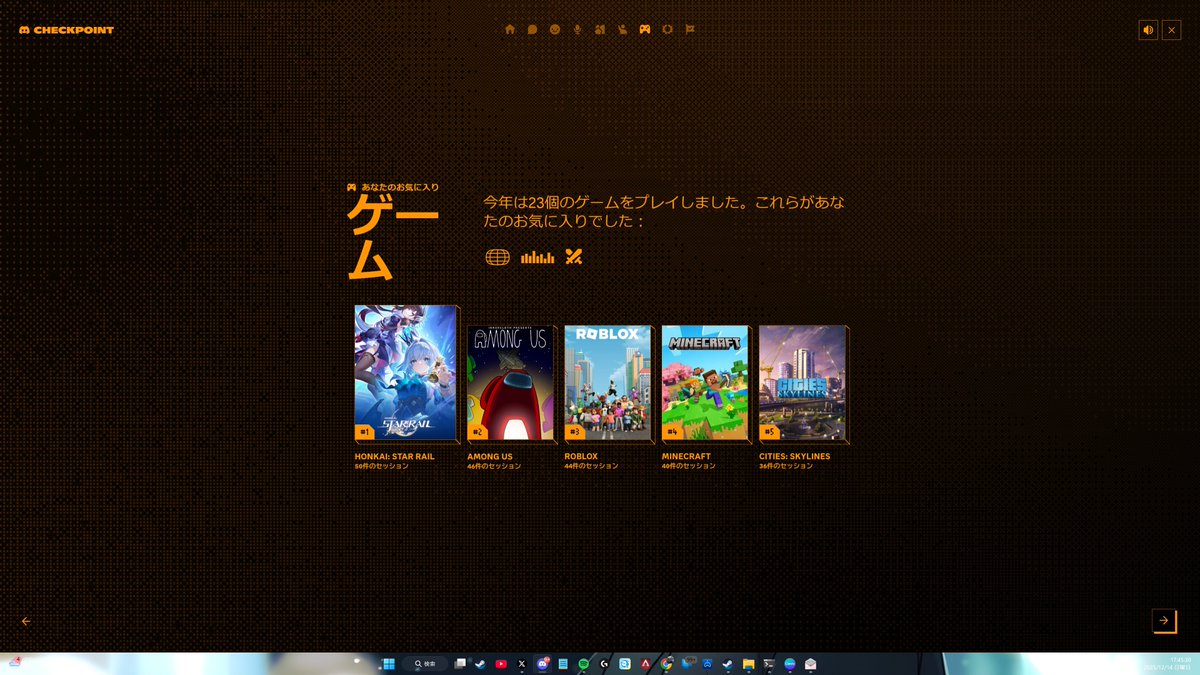Open Google Chrome from the taskbar
The height and width of the screenshot is (675, 1200).
point(666,664)
